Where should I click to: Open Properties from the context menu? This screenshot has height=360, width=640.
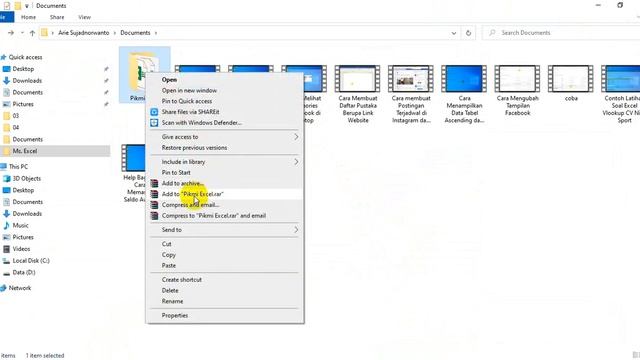pyautogui.click(x=175, y=316)
